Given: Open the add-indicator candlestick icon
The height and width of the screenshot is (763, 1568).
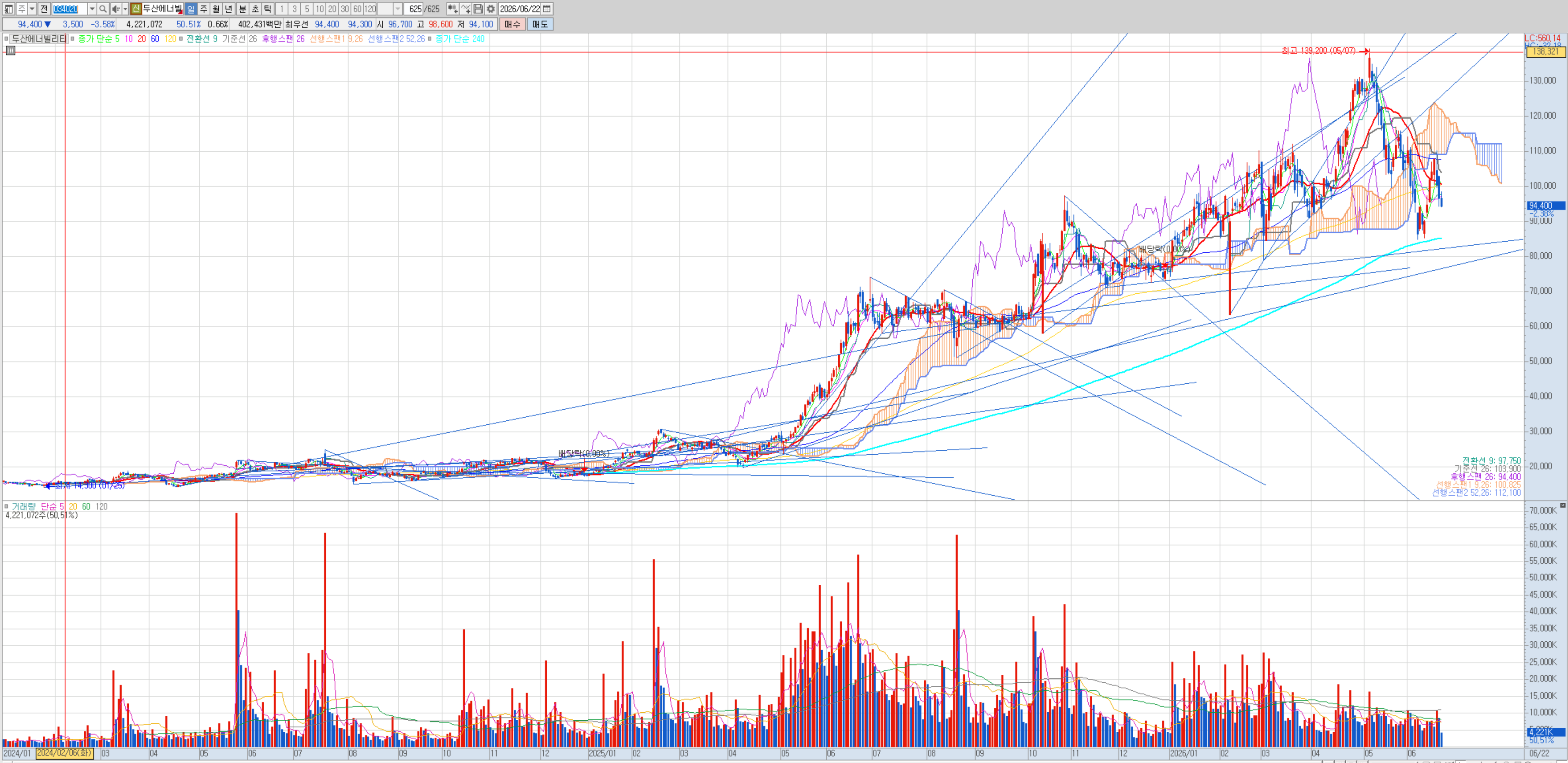Looking at the screenshot, I should (453, 9).
